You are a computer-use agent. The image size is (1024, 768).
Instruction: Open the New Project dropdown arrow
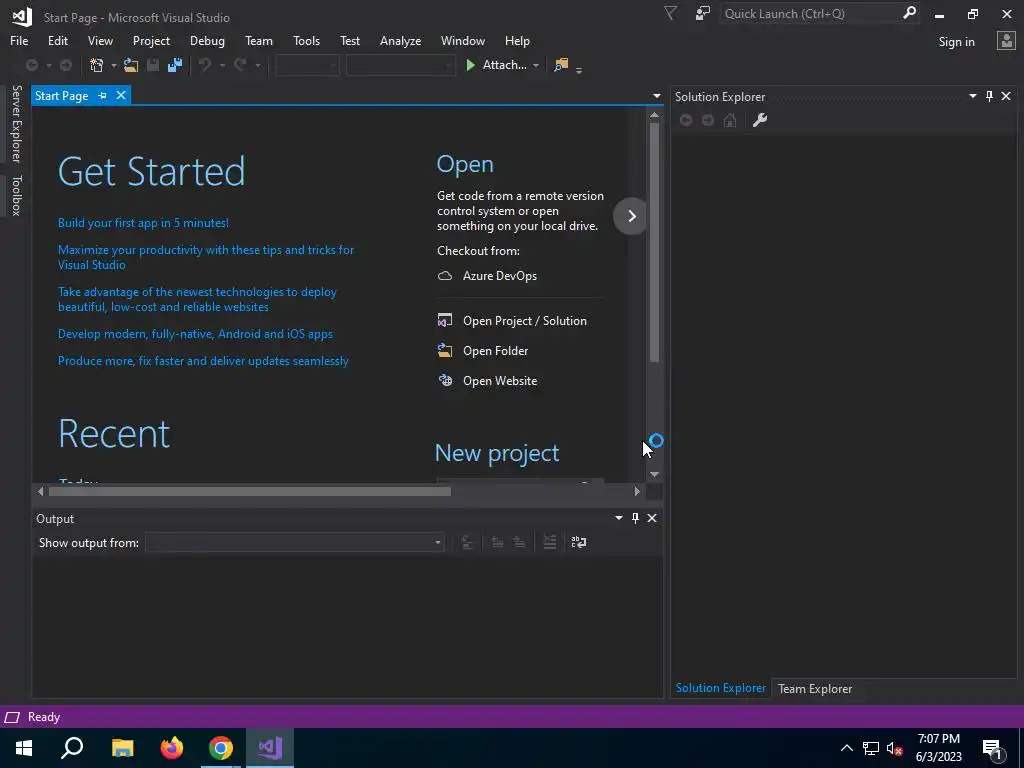click(114, 65)
